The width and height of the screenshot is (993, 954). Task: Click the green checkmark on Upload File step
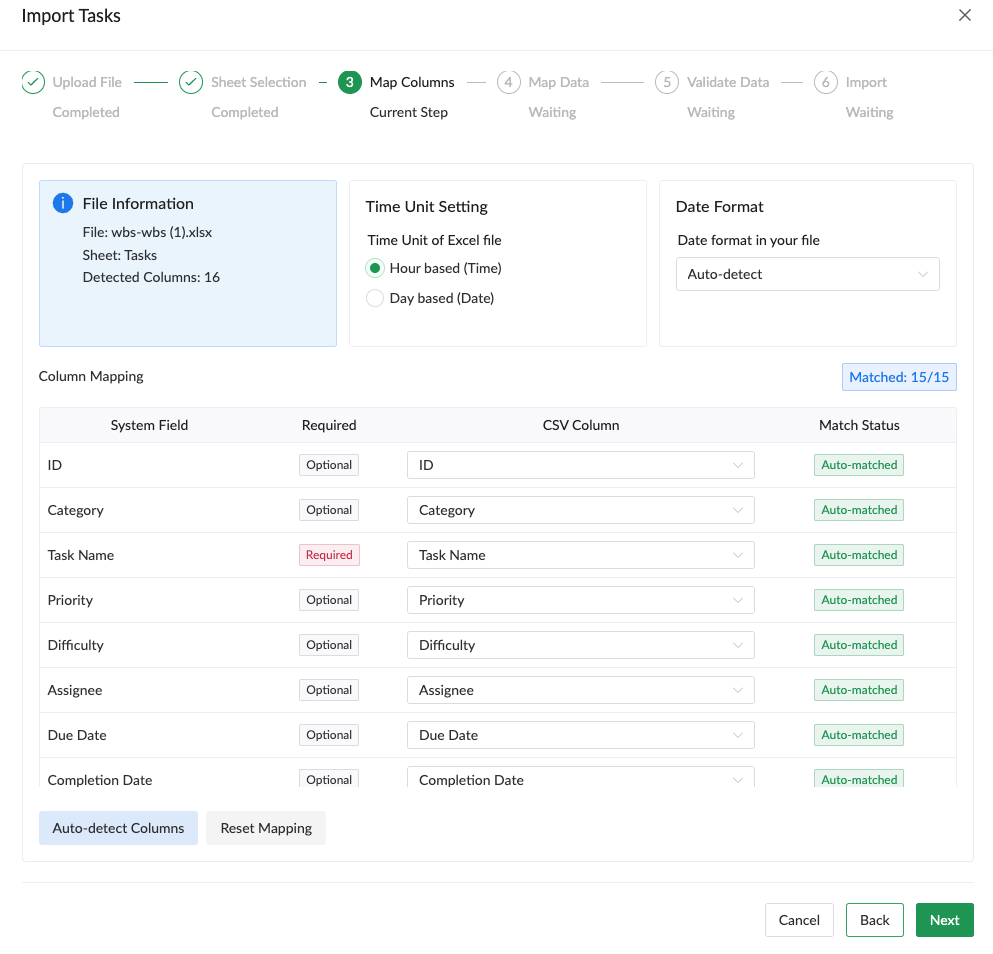point(33,82)
